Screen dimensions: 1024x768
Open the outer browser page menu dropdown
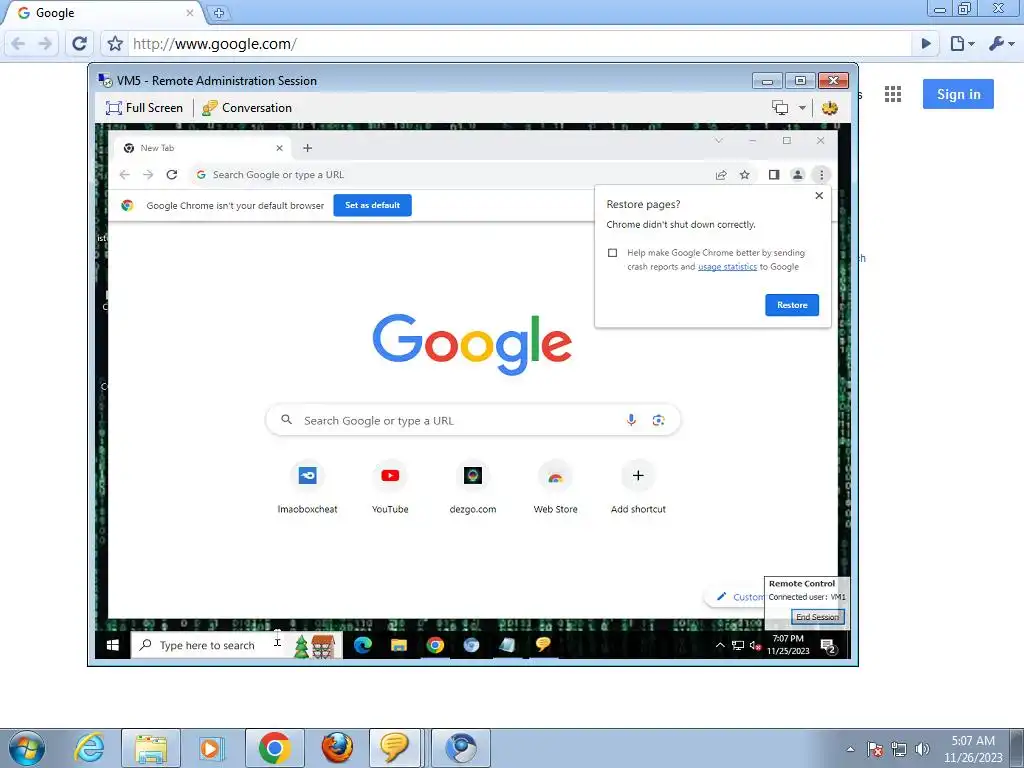(962, 44)
